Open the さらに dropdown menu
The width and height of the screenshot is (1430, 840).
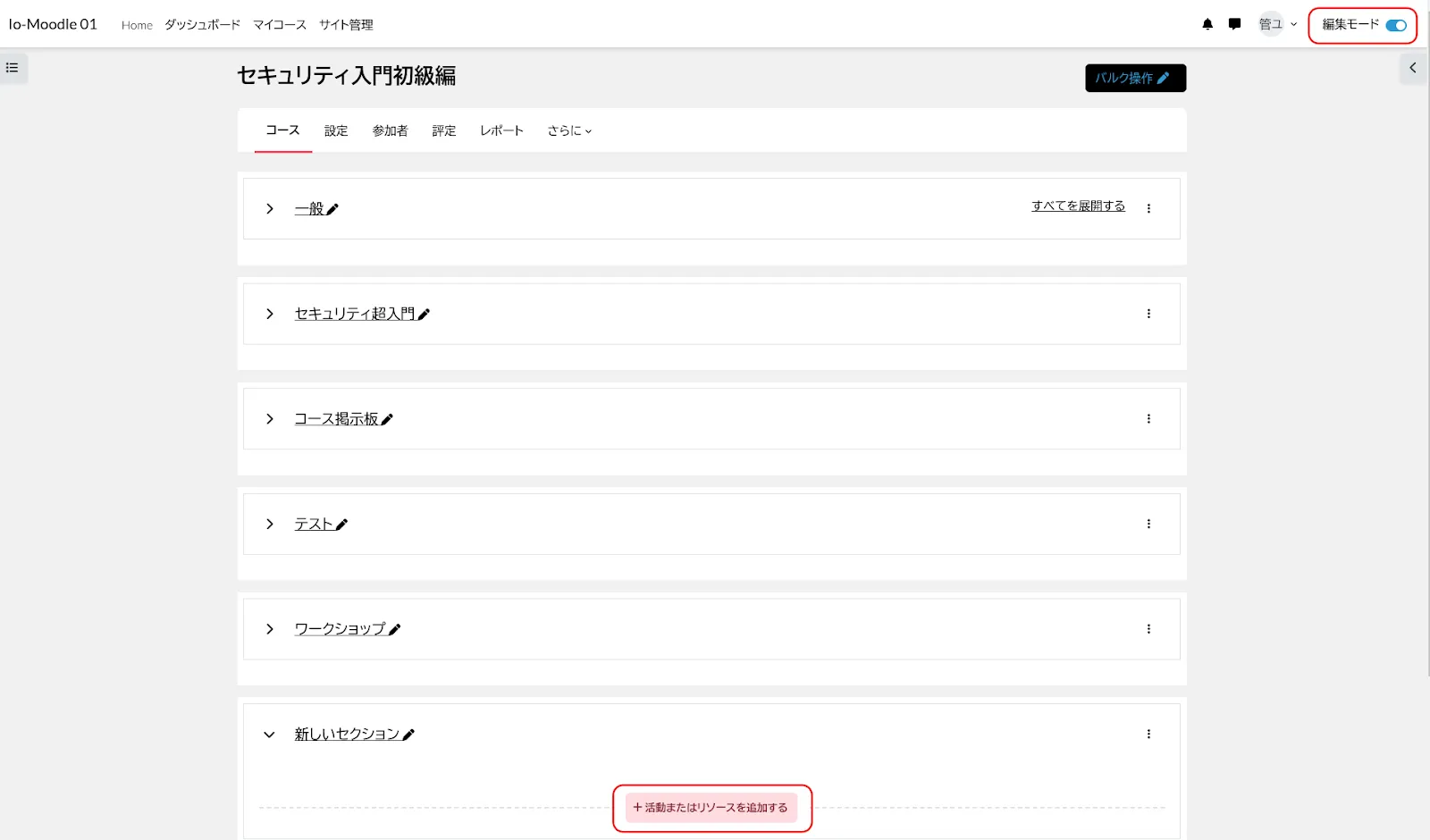[x=569, y=131]
